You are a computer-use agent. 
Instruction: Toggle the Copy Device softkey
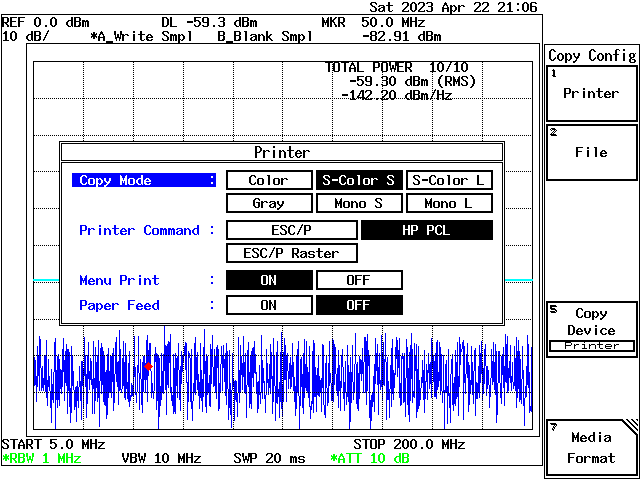click(x=591, y=329)
